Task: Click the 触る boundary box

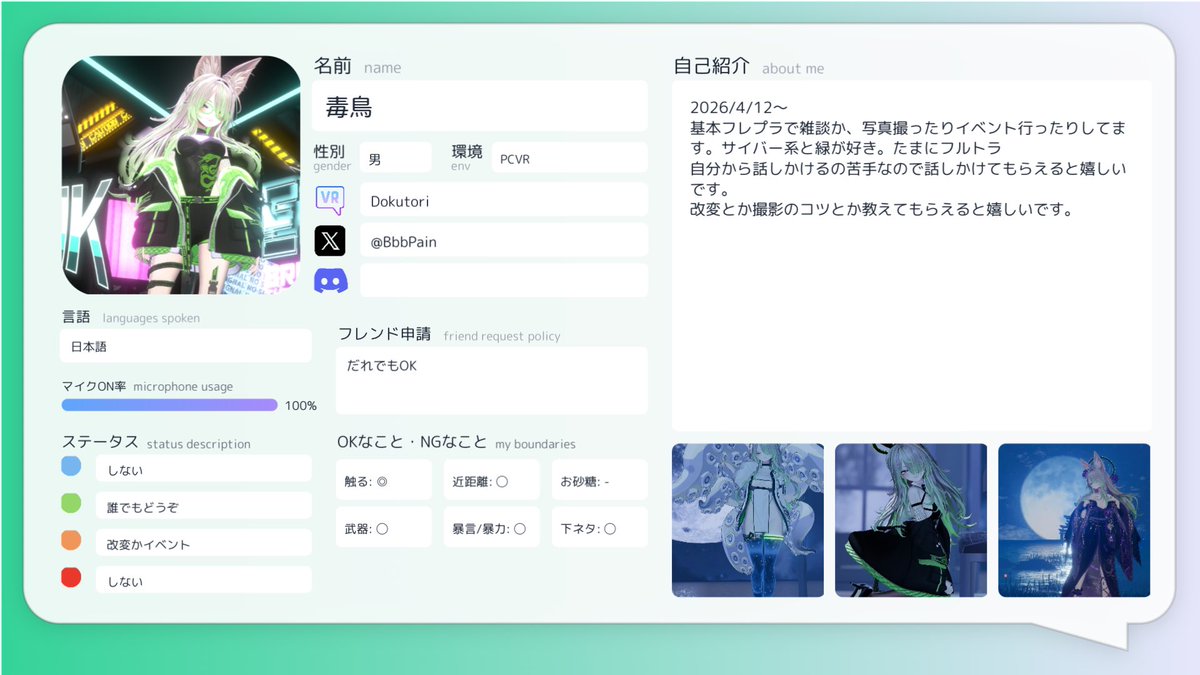Action: [x=383, y=480]
